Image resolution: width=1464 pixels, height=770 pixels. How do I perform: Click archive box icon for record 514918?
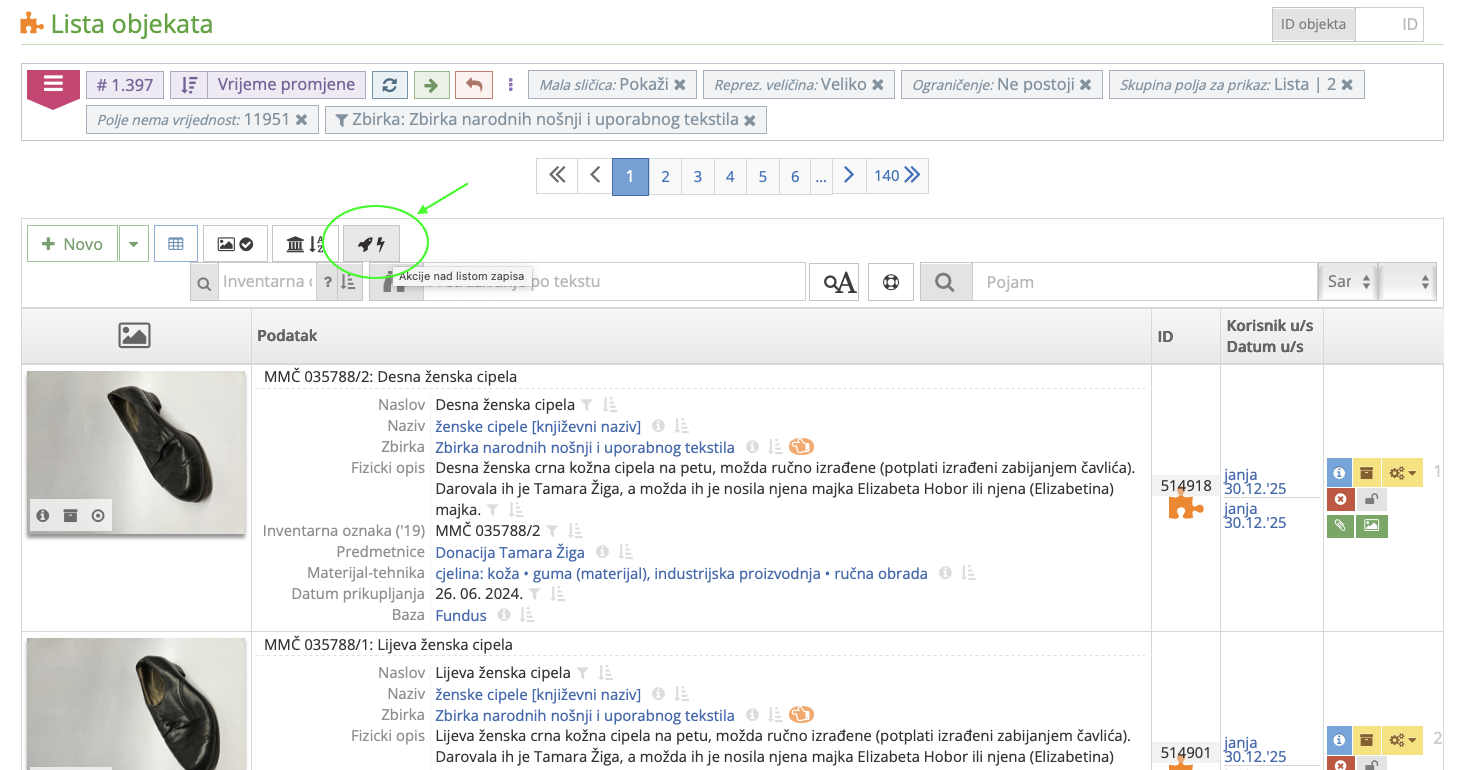(1367, 472)
